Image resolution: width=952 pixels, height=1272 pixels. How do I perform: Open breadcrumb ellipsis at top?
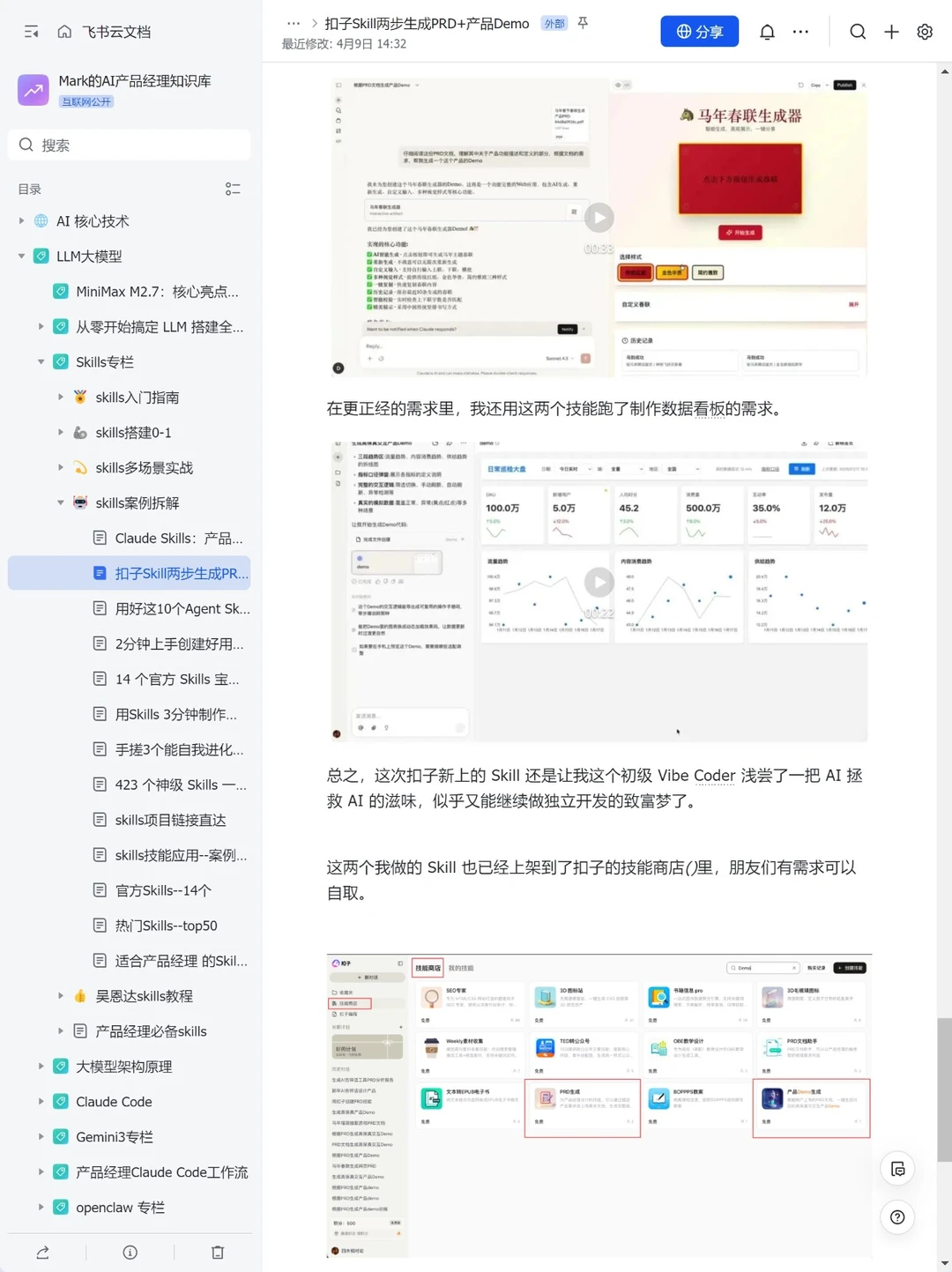294,24
